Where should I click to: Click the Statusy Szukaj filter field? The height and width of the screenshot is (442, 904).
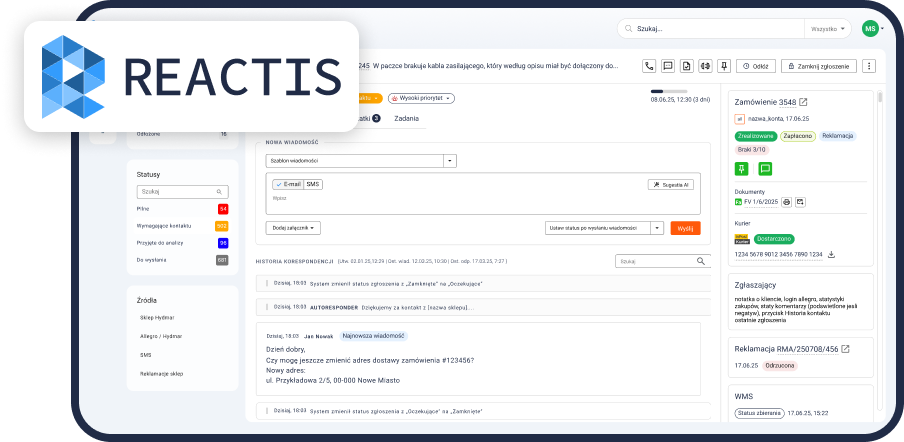coord(182,192)
